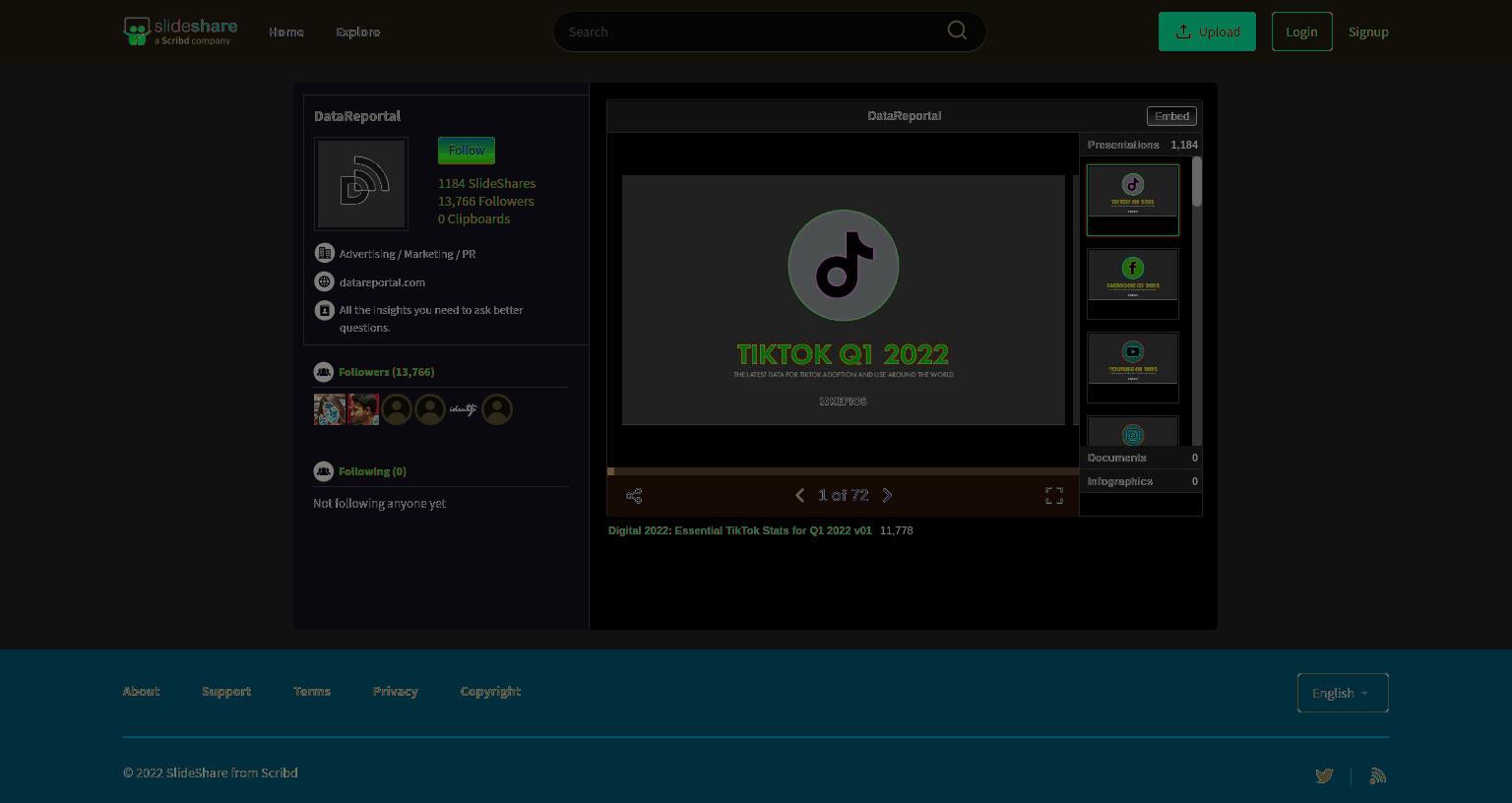Click 'Not following anyone yet' text
The image size is (1512, 803).
coord(379,503)
